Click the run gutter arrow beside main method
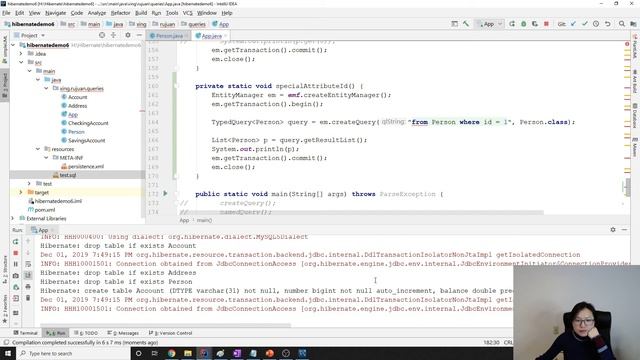This screenshot has height=360, width=640. 165,193
